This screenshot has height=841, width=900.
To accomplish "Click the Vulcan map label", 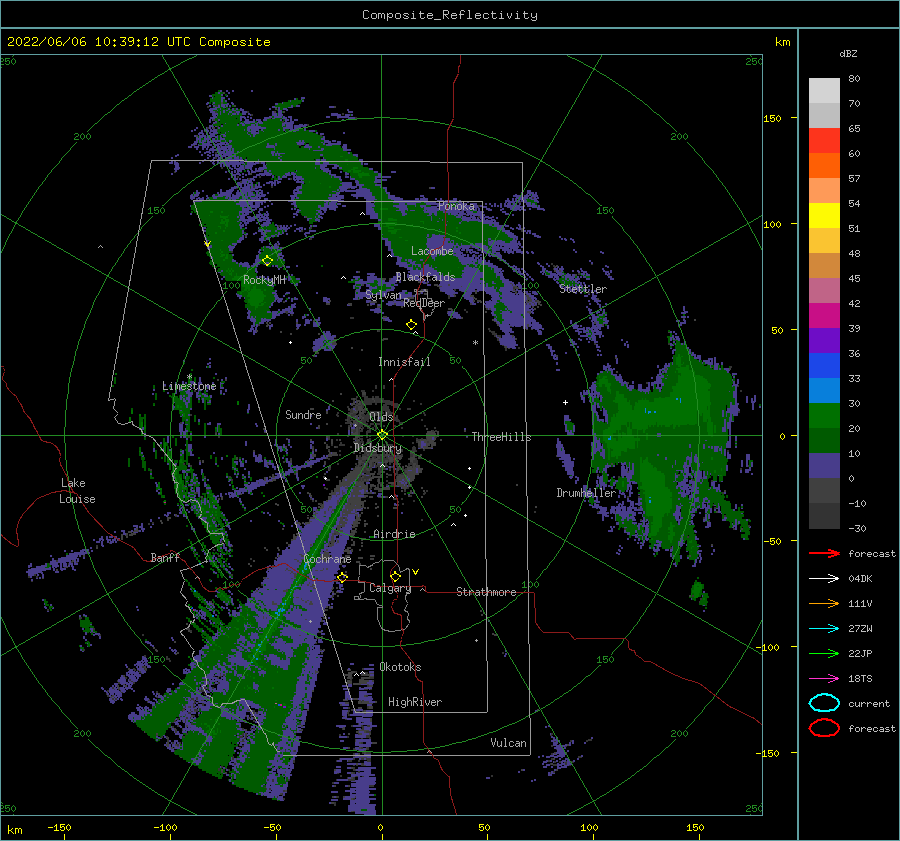I will click(x=508, y=743).
